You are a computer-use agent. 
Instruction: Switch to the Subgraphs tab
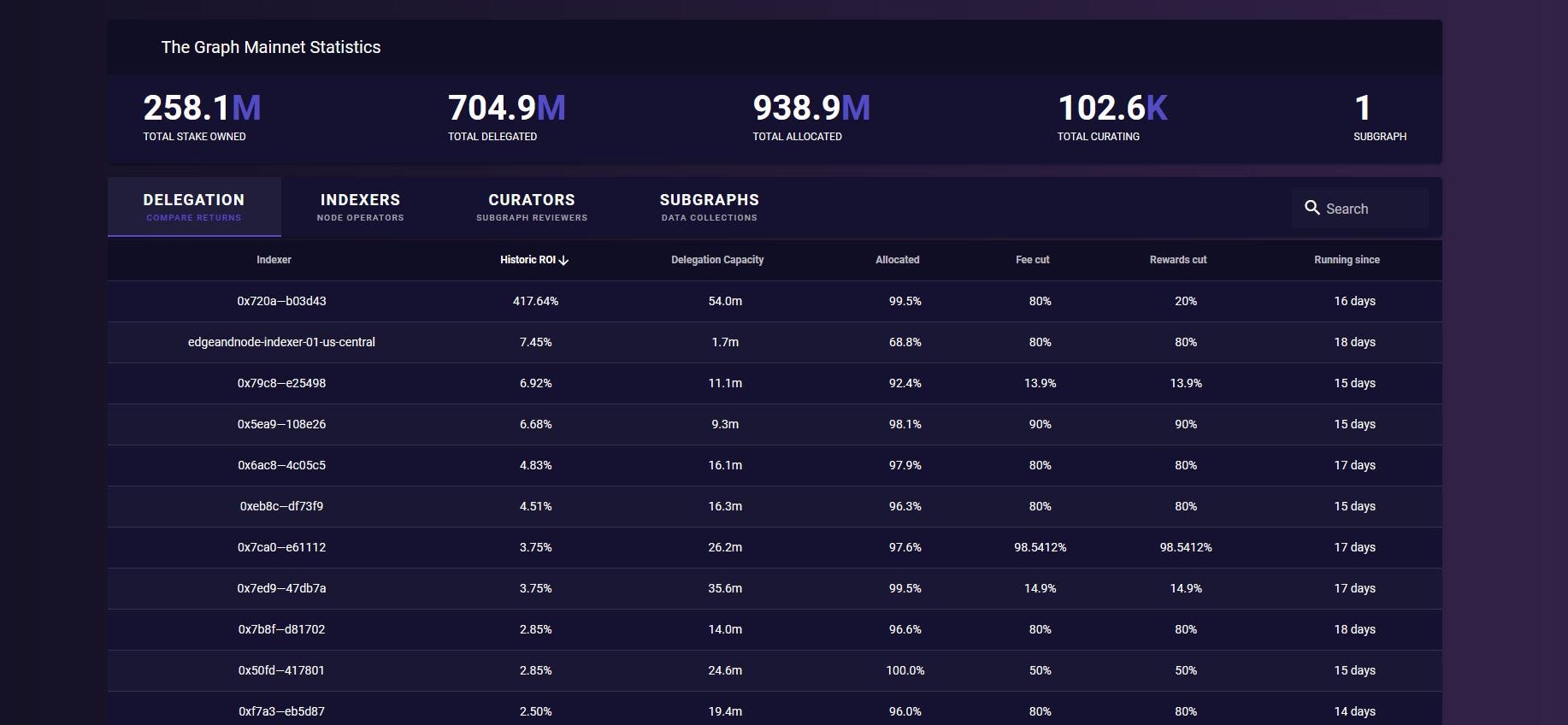(x=709, y=207)
